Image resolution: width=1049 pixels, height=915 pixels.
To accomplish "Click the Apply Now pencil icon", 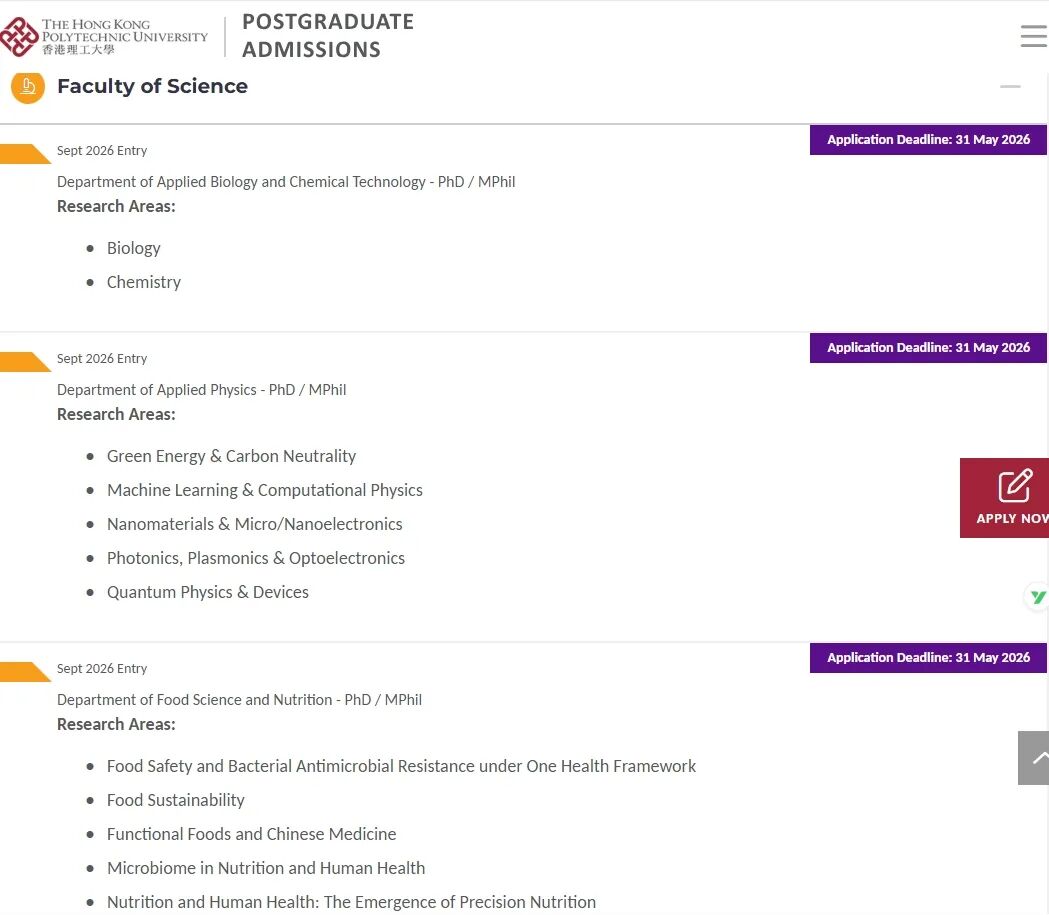I will click(1014, 486).
